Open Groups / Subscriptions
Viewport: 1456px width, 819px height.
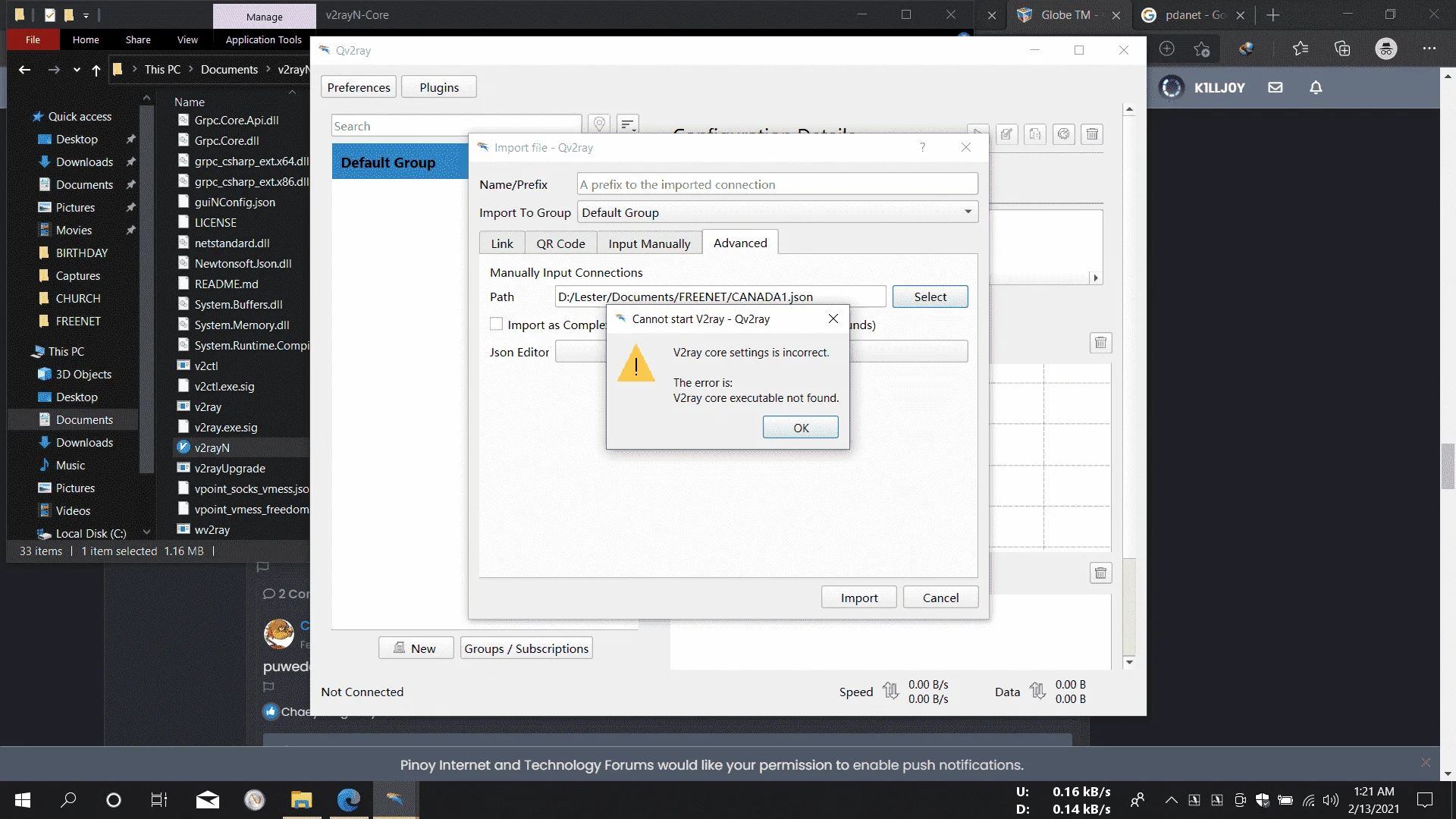(526, 648)
